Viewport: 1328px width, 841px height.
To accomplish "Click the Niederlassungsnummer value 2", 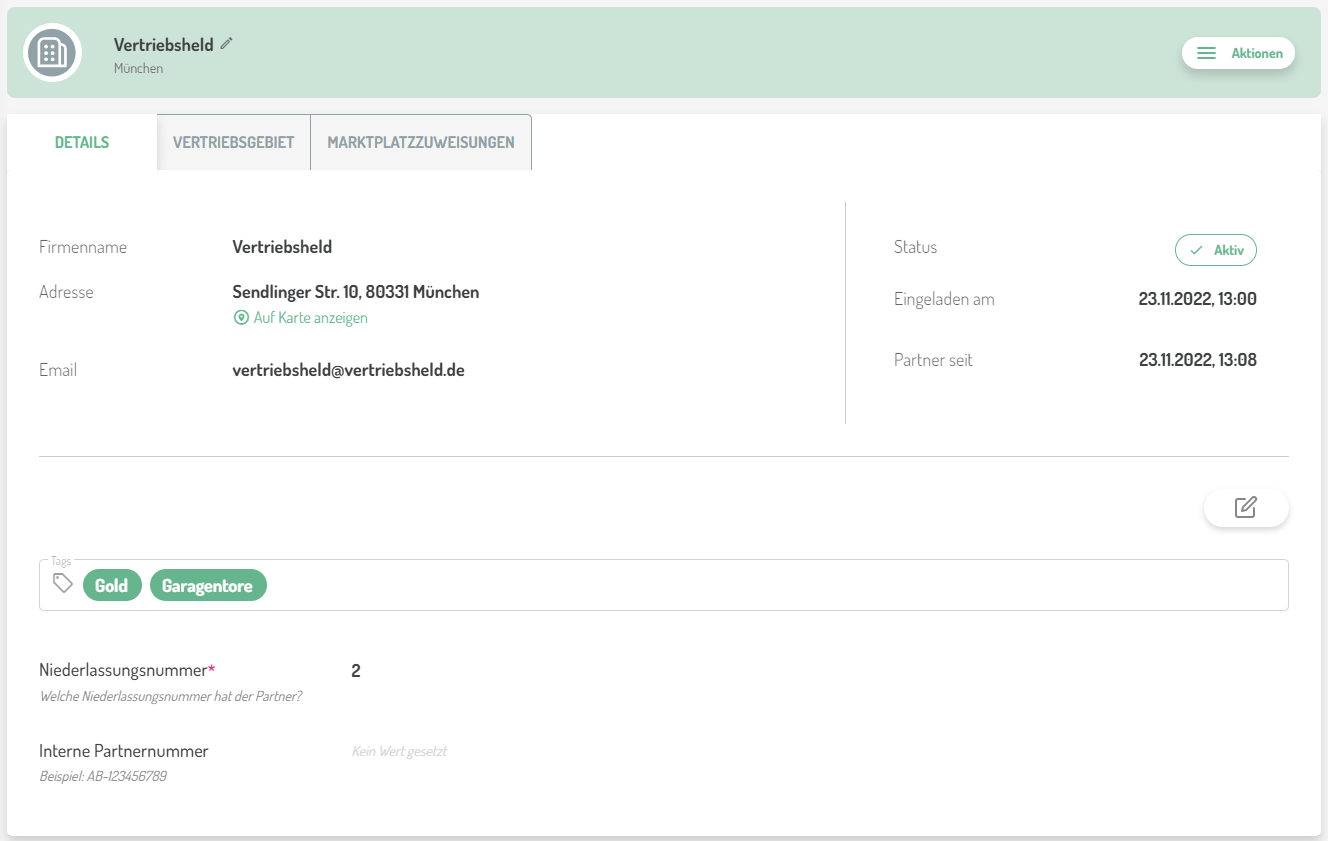I will coord(356,671).
